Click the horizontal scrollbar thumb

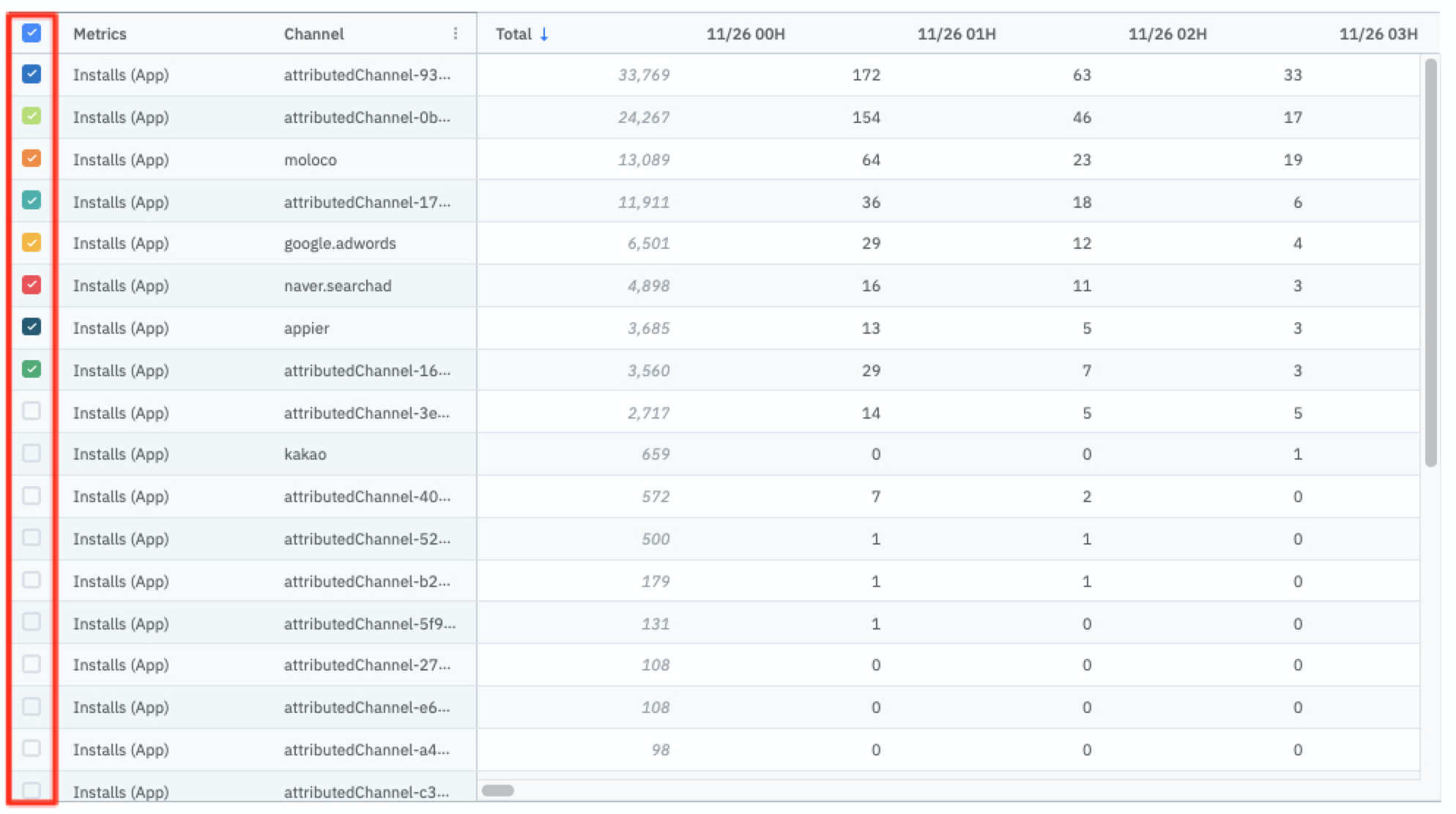pos(498,791)
